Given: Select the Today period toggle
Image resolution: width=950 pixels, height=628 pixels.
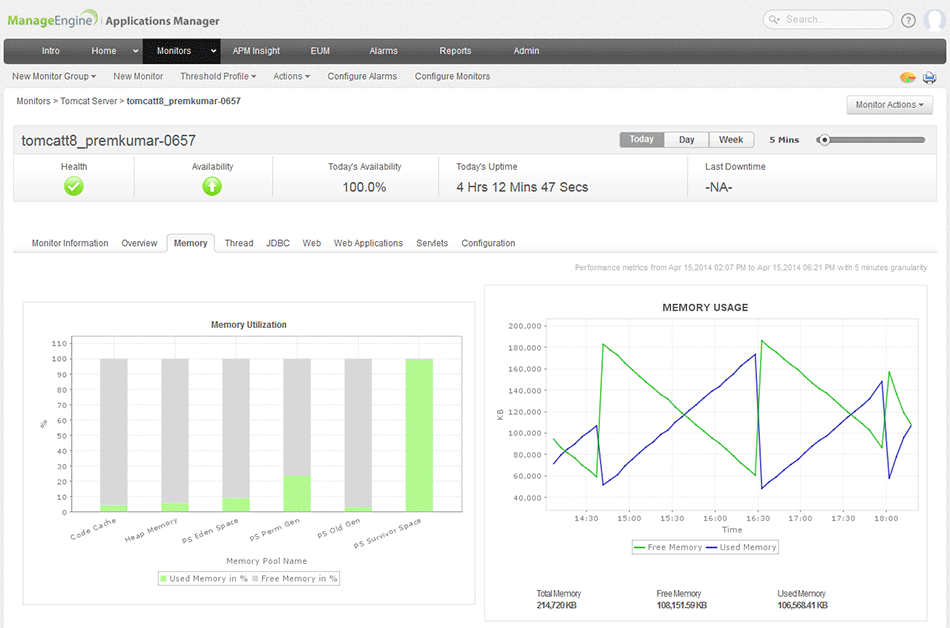Looking at the screenshot, I should [x=642, y=139].
